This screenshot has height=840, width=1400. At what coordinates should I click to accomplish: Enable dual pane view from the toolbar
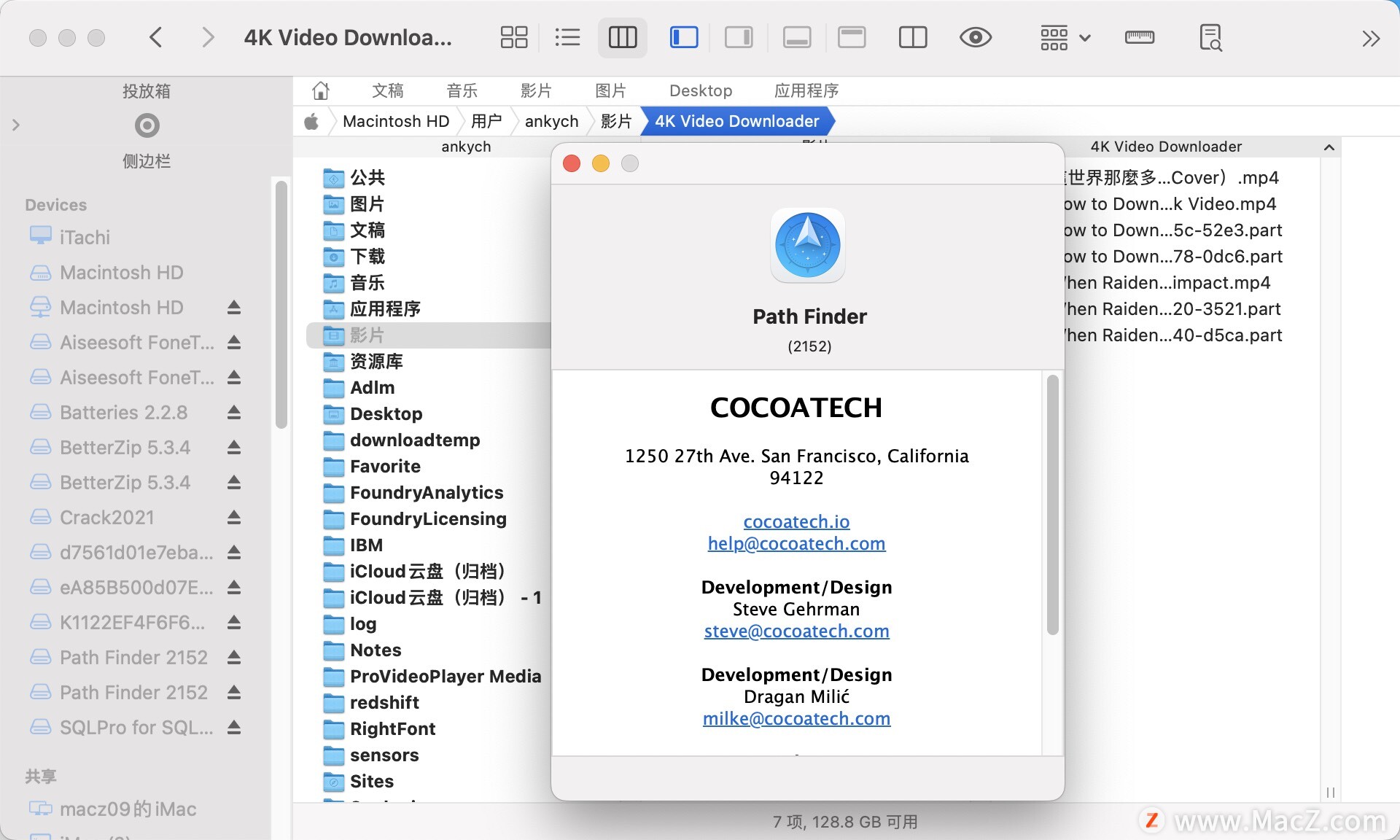912,37
